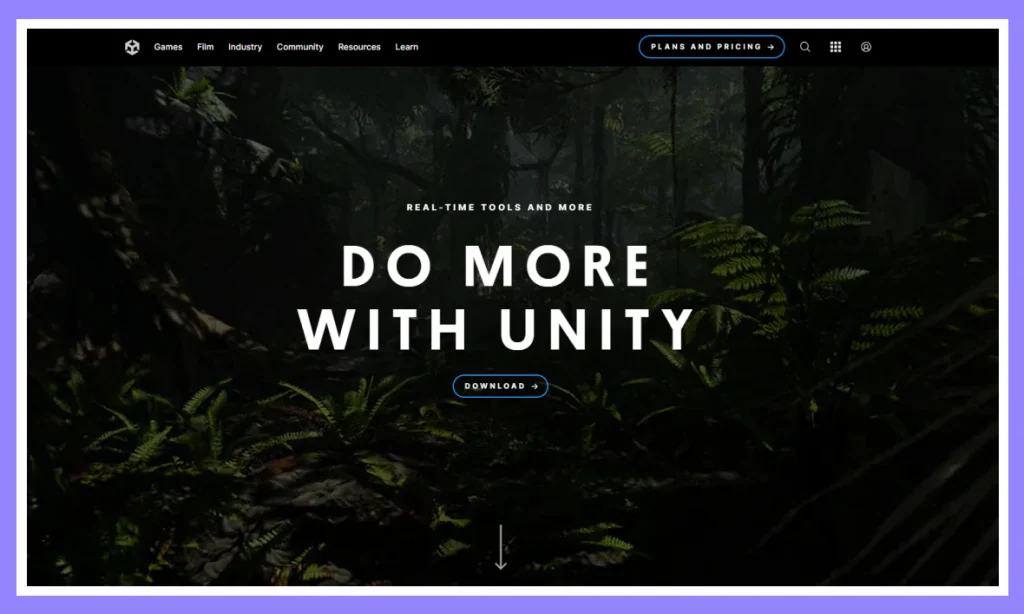Click the scroll-down arrow at page bottom
Viewport: 1024px width, 614px height.
pyautogui.click(x=501, y=547)
